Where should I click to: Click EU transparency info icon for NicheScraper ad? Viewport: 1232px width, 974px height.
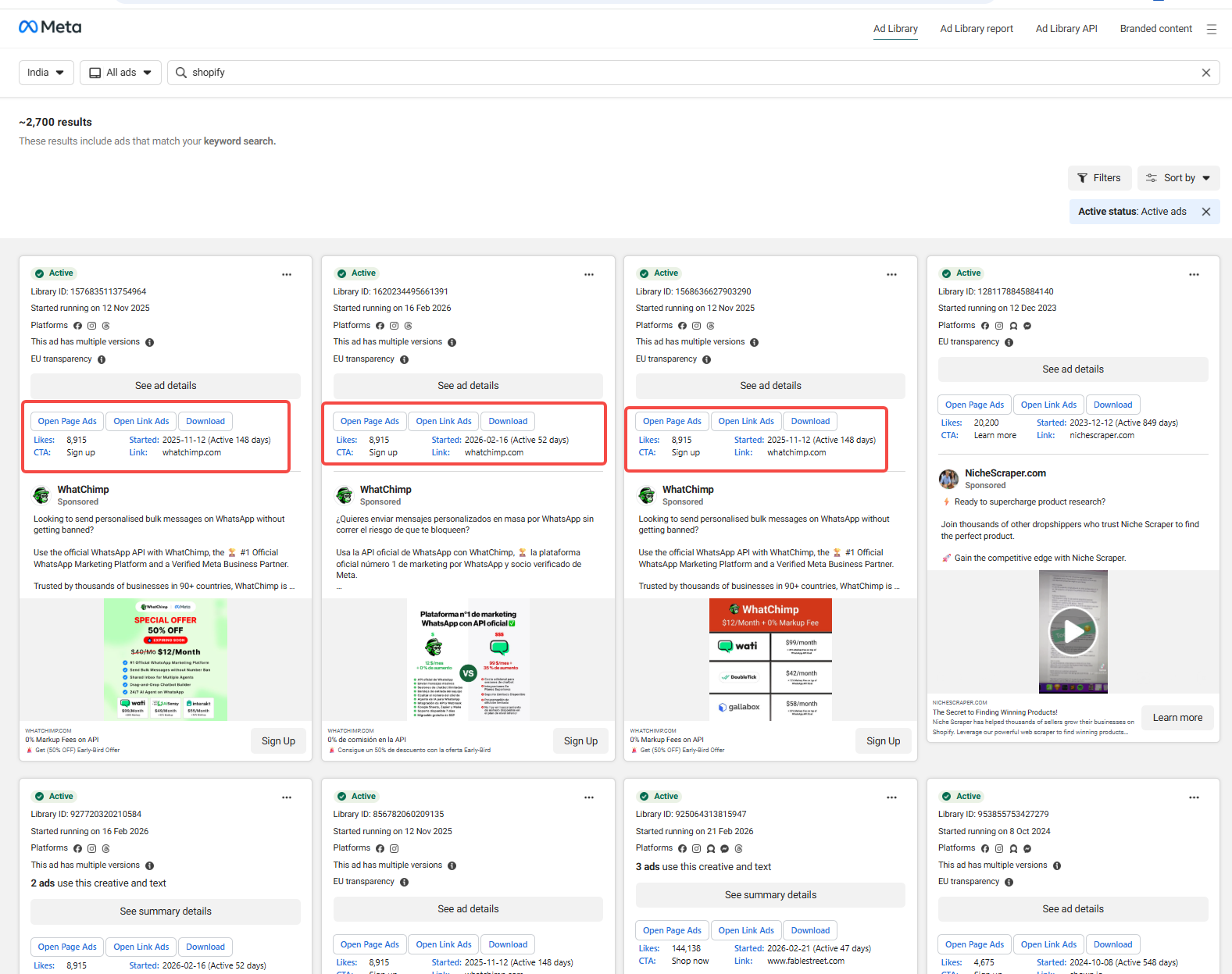(x=1009, y=342)
